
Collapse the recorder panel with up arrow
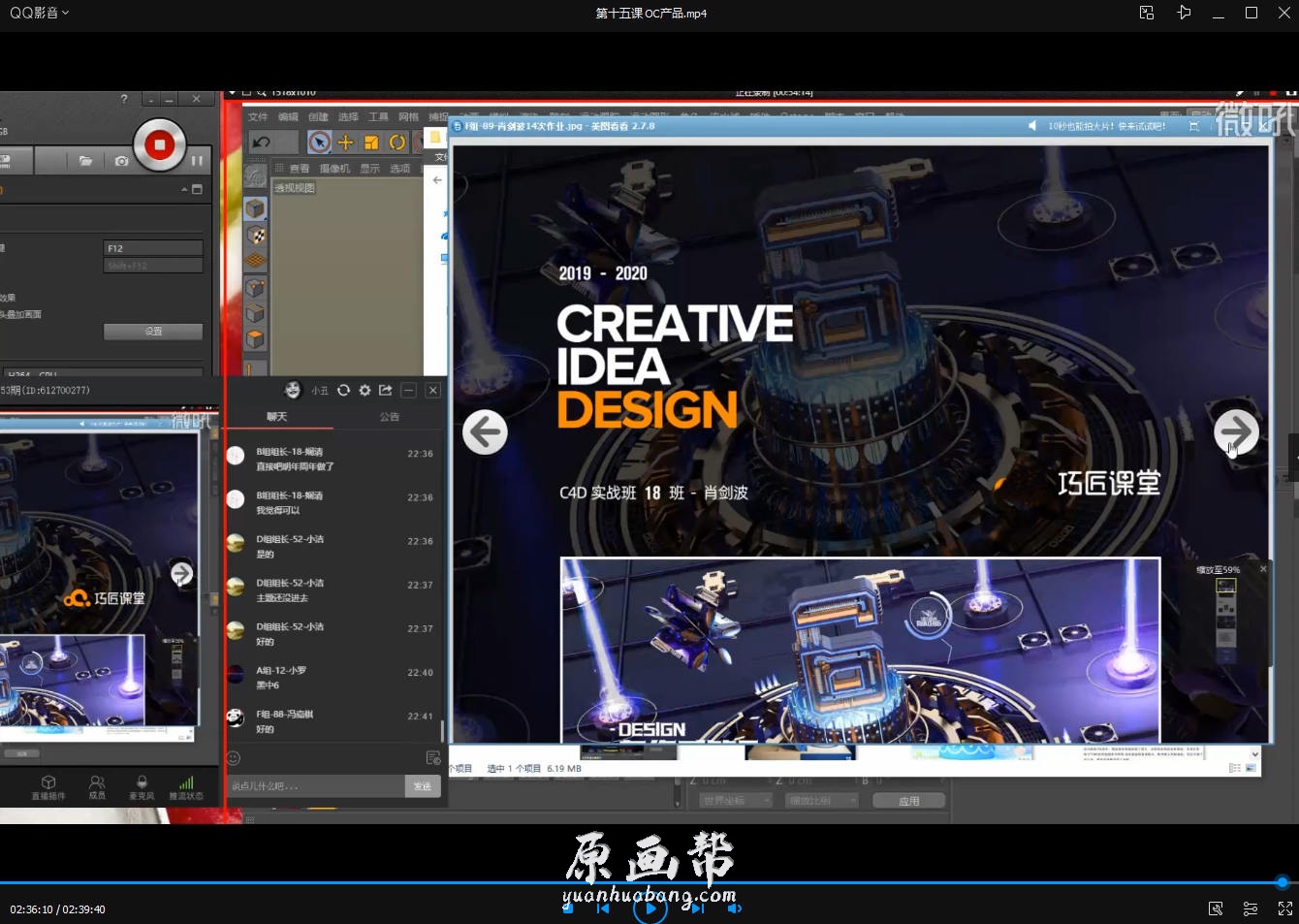click(184, 189)
